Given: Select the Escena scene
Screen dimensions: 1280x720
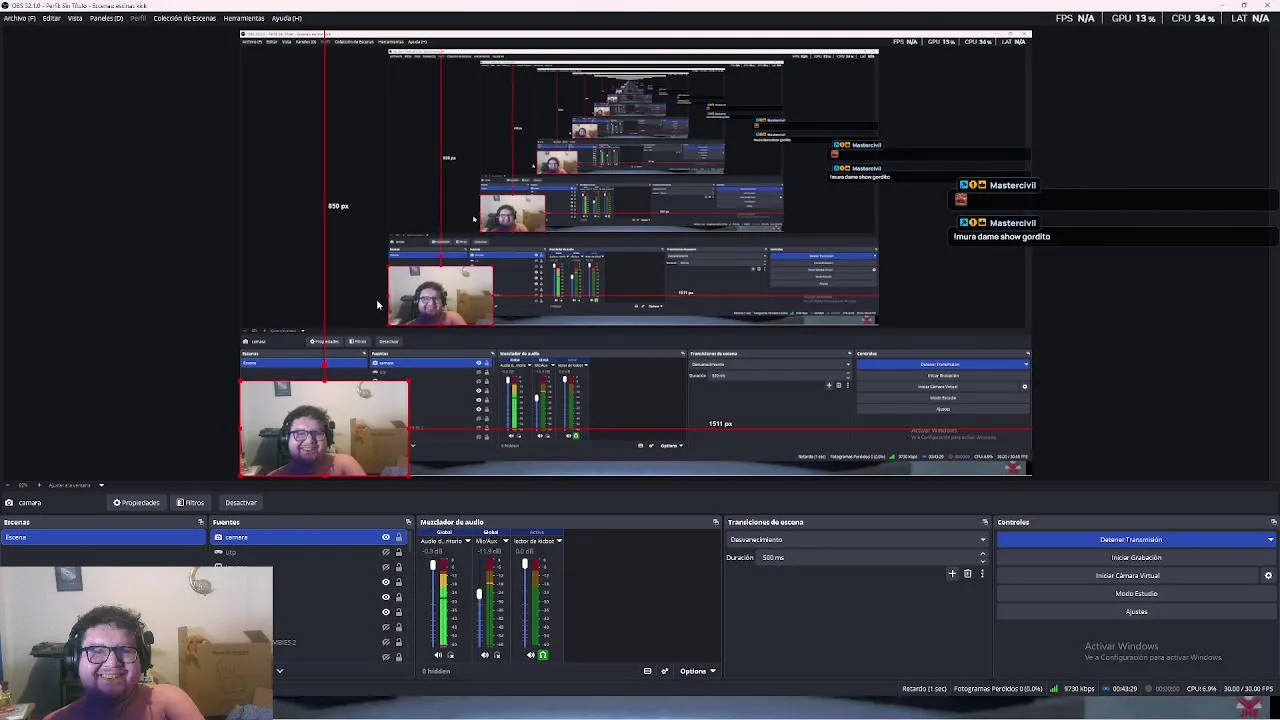Looking at the screenshot, I should click(x=103, y=538).
